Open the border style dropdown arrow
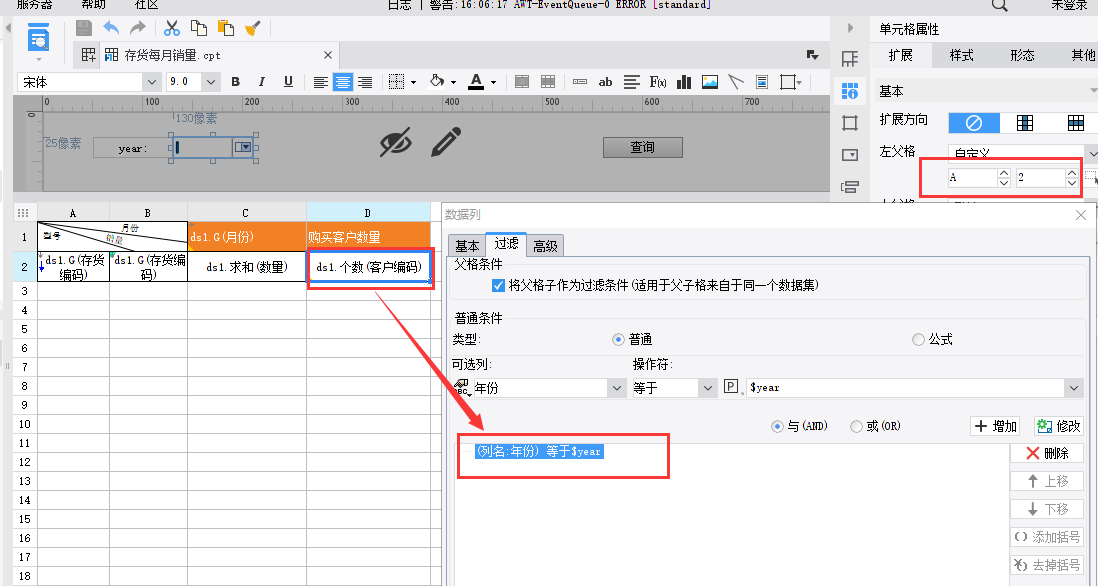The width and height of the screenshot is (1098, 586). click(x=413, y=82)
